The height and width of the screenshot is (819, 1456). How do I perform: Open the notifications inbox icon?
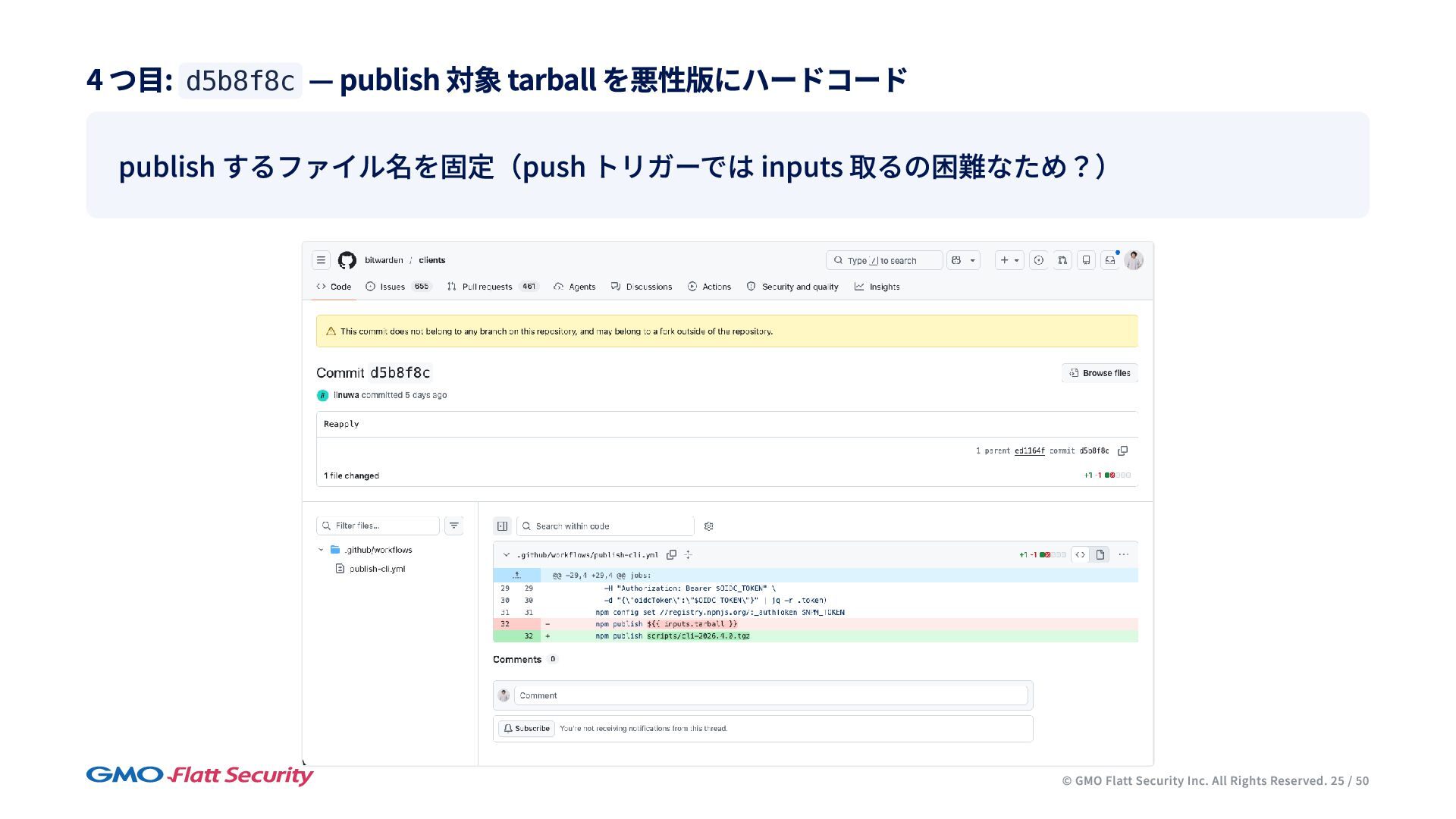pyautogui.click(x=1109, y=260)
